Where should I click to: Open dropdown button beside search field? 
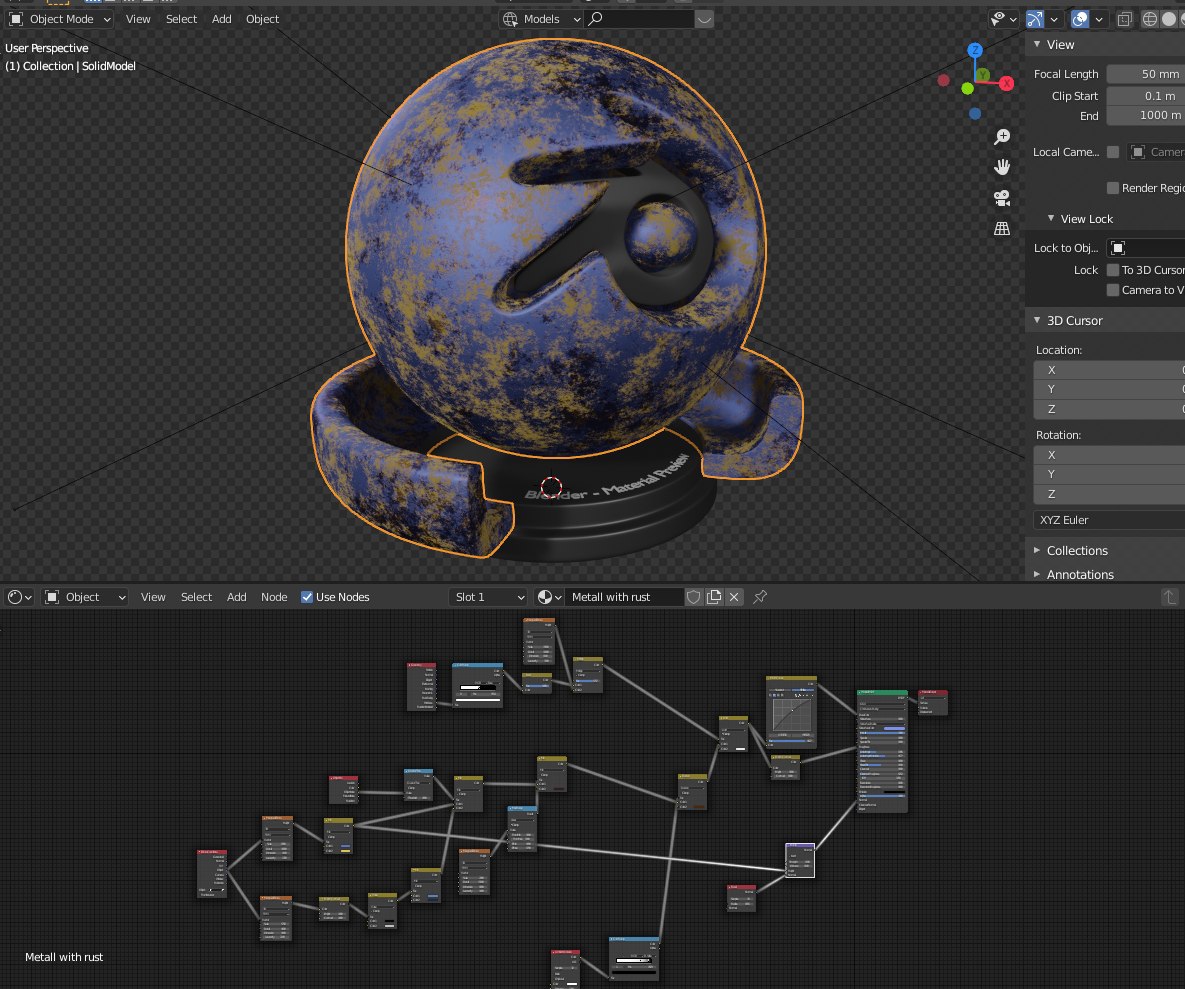pyautogui.click(x=704, y=19)
